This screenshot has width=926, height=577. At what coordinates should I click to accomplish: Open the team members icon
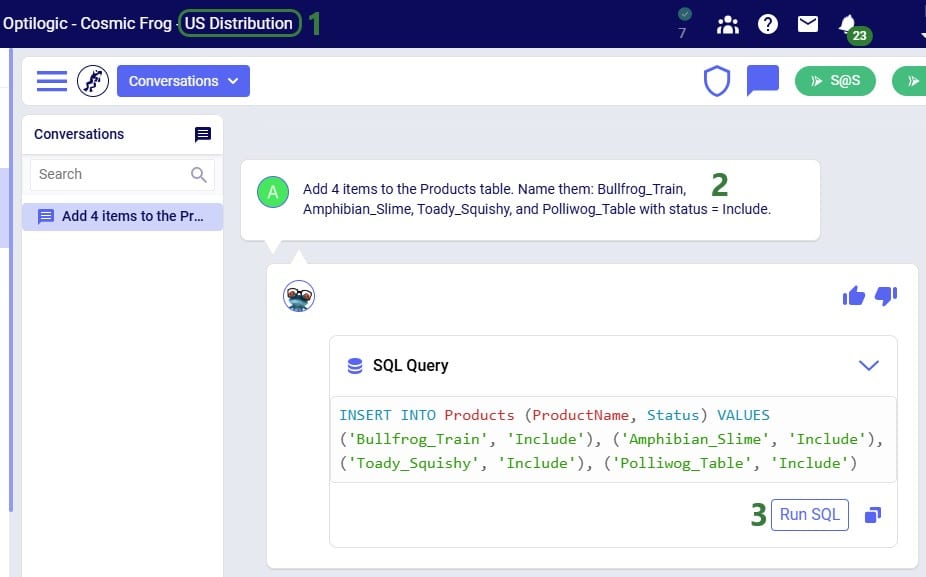pos(728,25)
